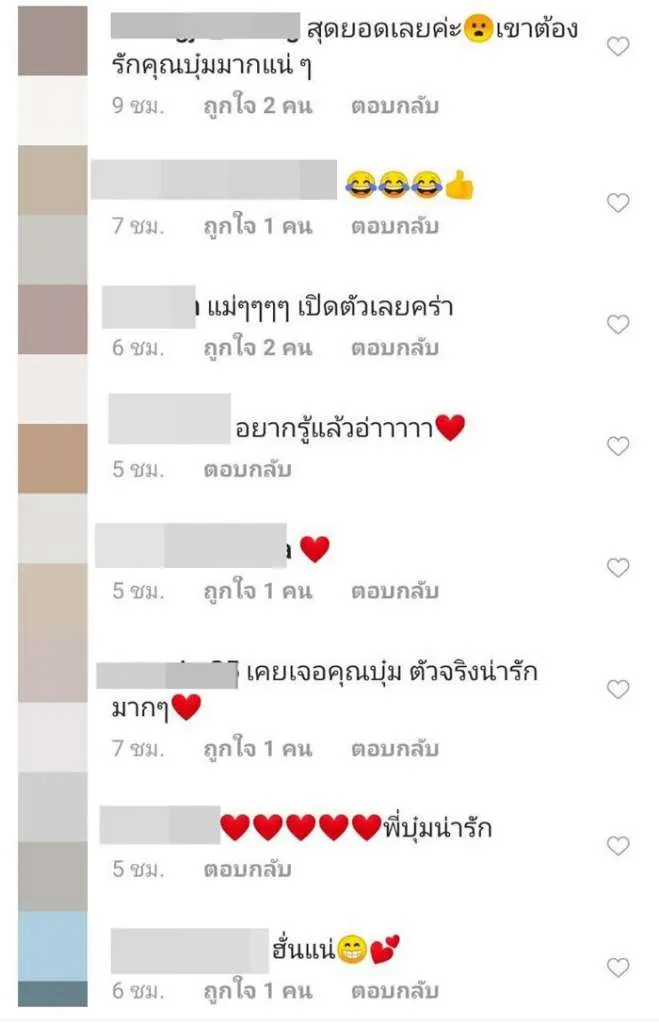
Task: Tap heart beside แม่ๆๆๆๆ เปิดตัวเลยคร่า comment
Action: 617,324
